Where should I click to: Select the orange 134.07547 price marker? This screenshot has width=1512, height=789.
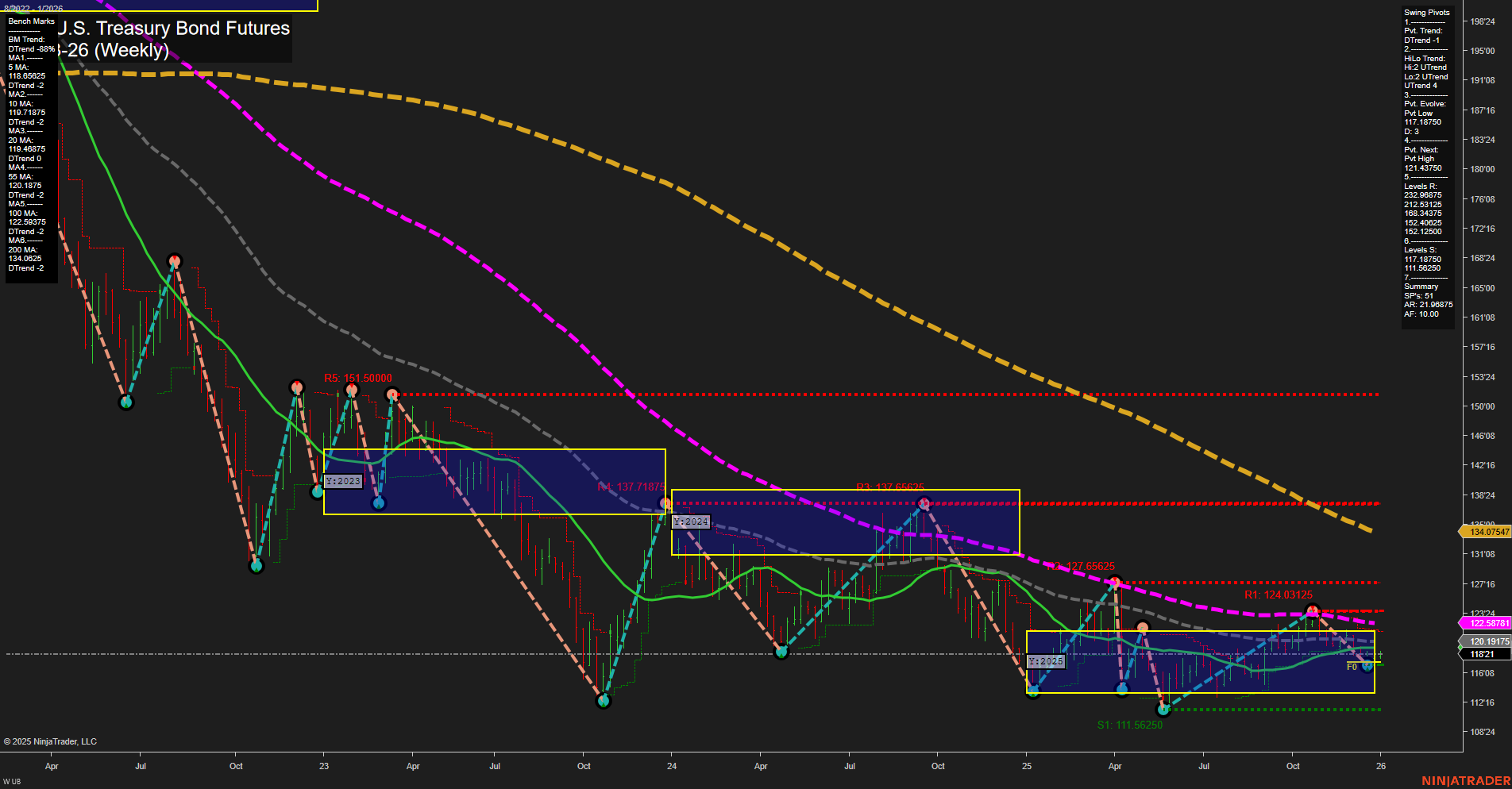click(x=1488, y=532)
